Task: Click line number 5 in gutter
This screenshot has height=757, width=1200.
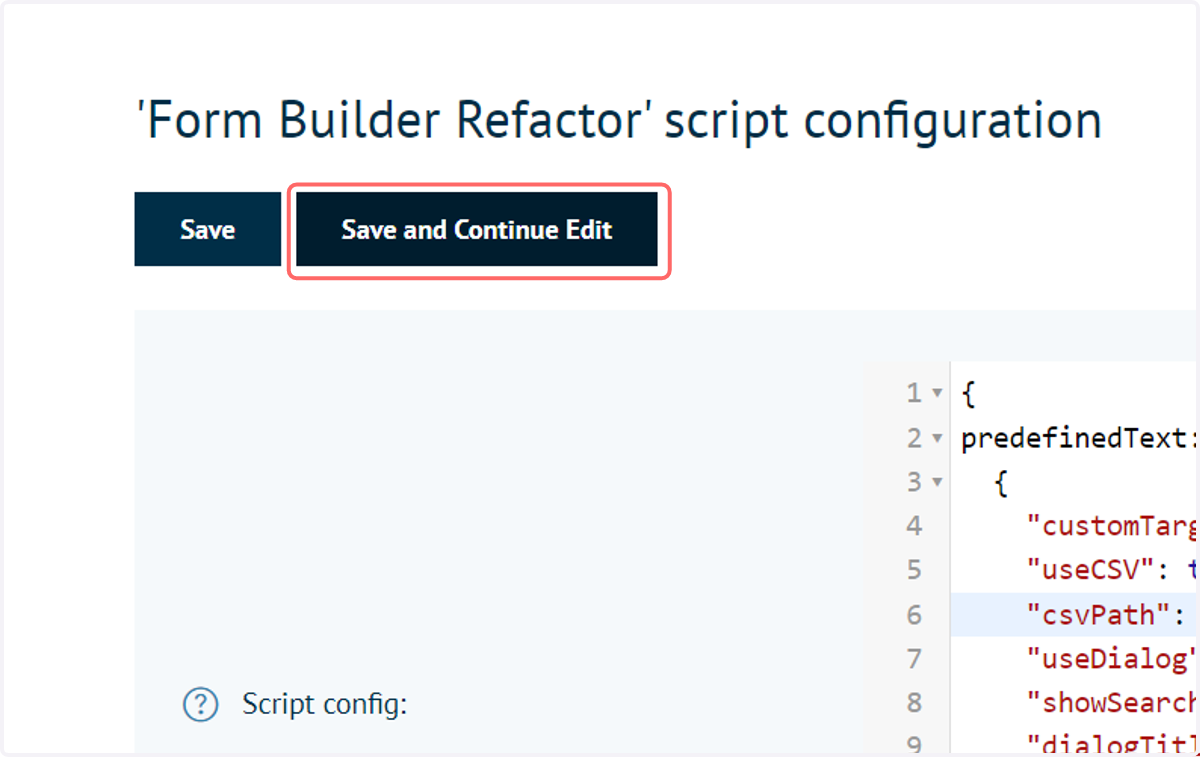Action: (x=914, y=570)
